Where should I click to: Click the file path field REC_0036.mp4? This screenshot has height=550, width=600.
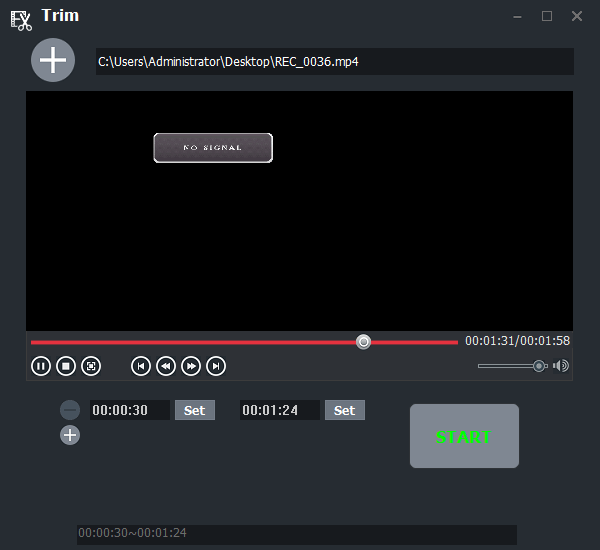[334, 62]
